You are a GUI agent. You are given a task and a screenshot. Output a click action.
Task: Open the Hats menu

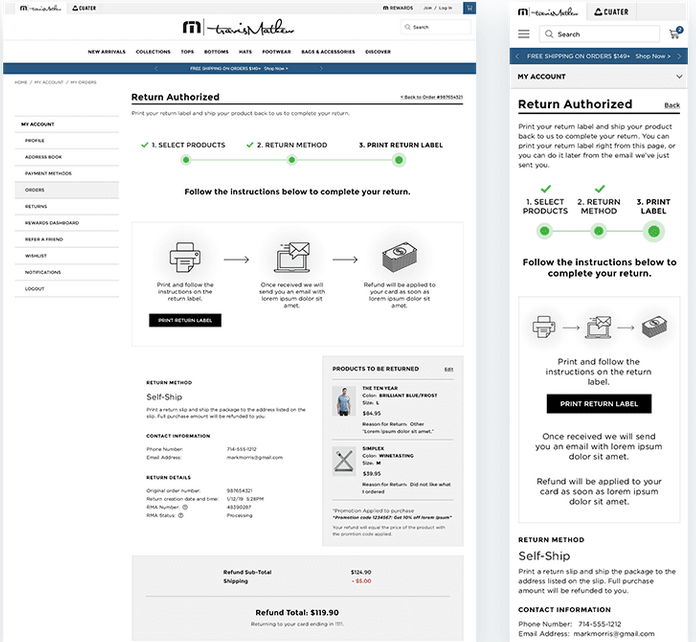(245, 52)
